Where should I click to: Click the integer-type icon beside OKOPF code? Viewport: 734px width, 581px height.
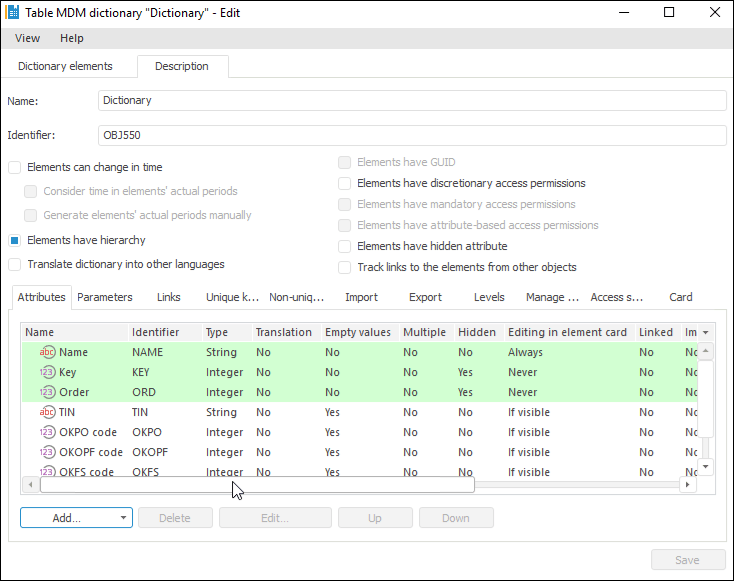point(47,452)
